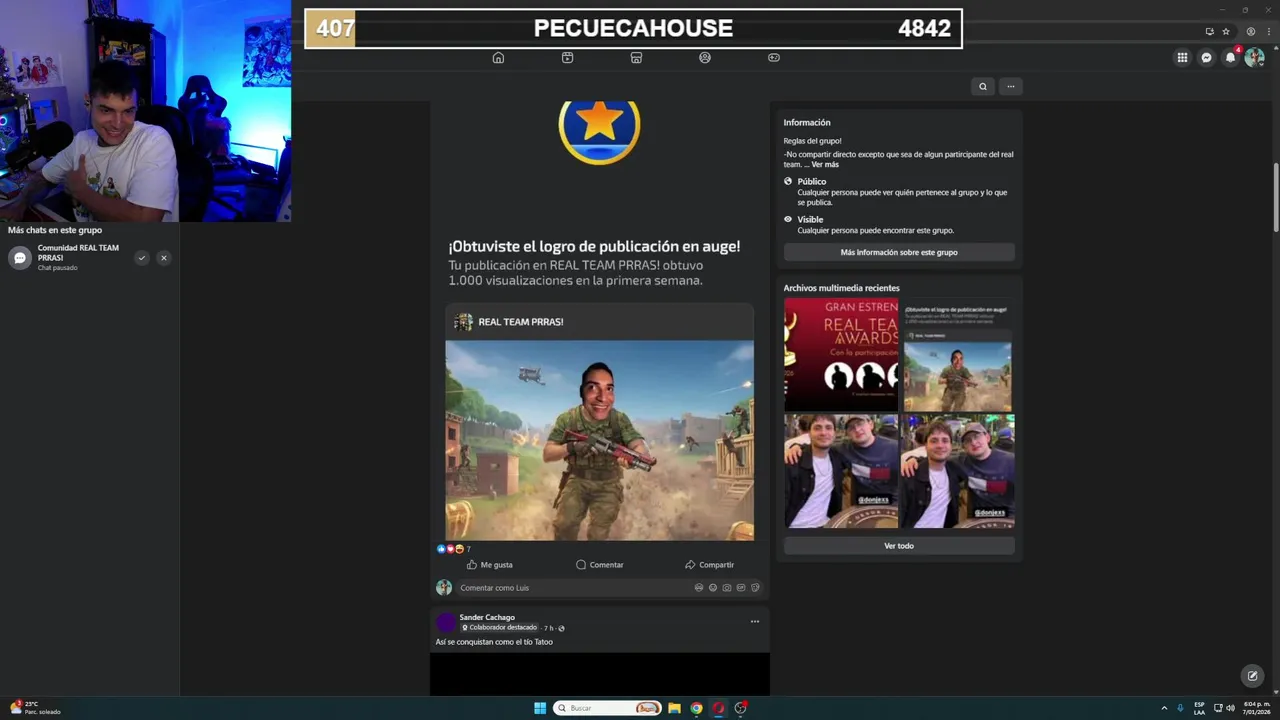Open Sander Cachago's purple avatar

(x=446, y=622)
